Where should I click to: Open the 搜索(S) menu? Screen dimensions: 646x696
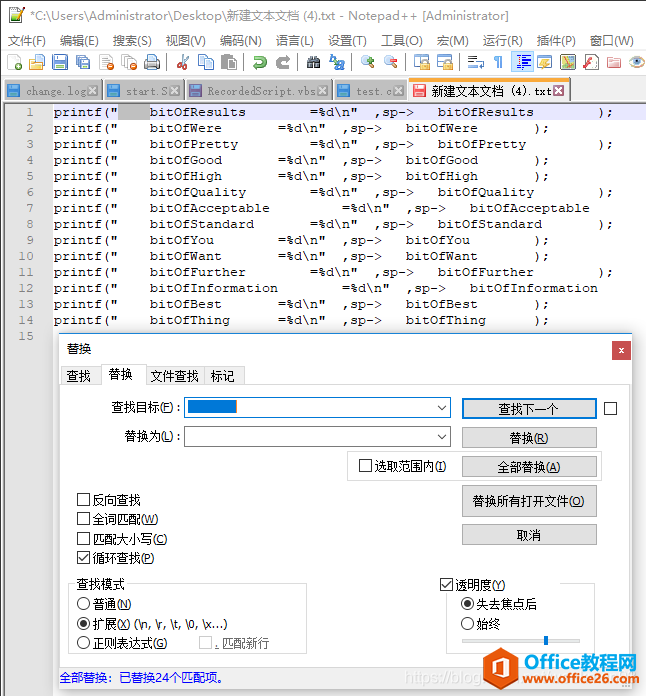132,41
